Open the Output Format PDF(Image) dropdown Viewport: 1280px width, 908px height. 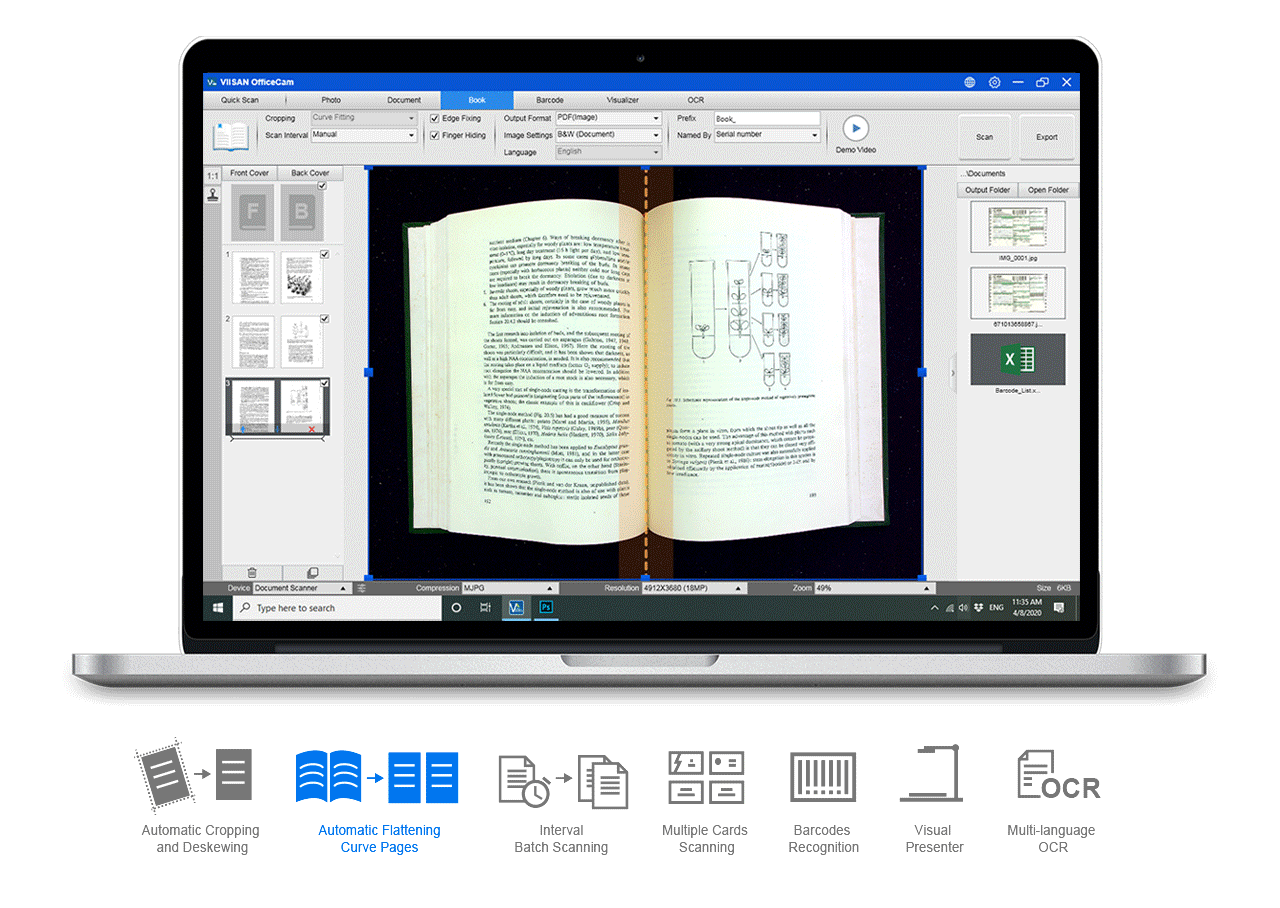tap(609, 118)
